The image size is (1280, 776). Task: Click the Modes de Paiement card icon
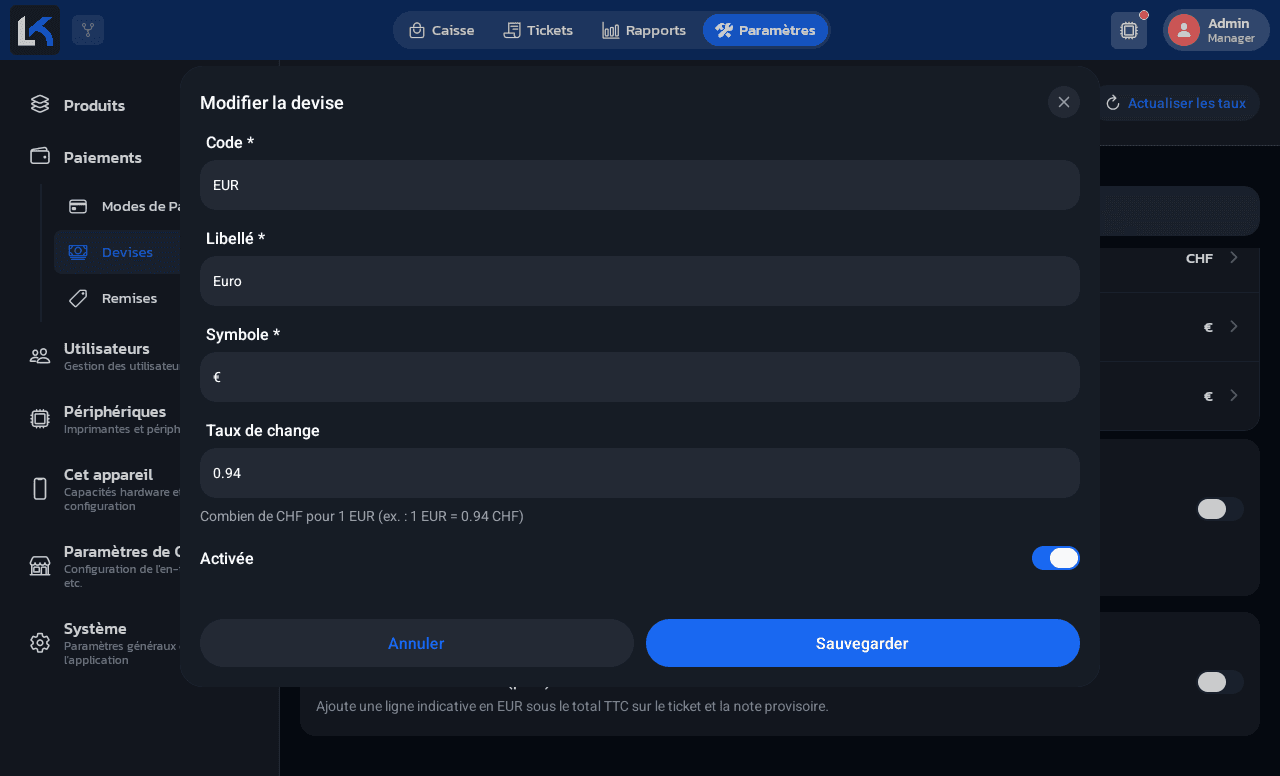click(x=78, y=206)
